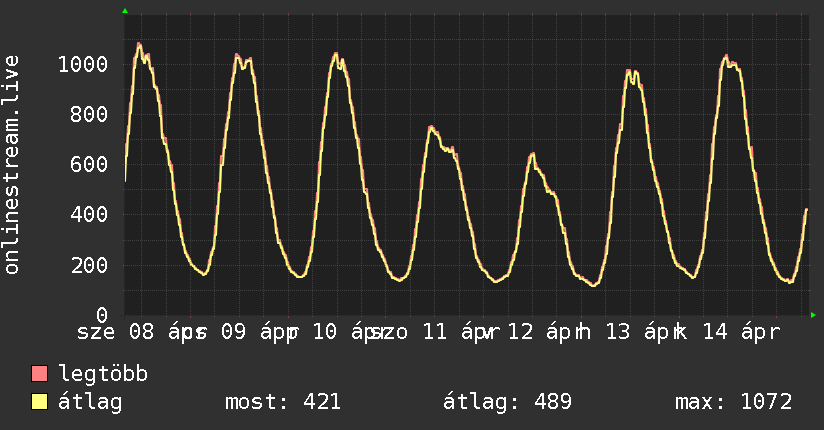Click the max: 1072 statistic
Viewport: 824px width, 430px height.
(733, 402)
